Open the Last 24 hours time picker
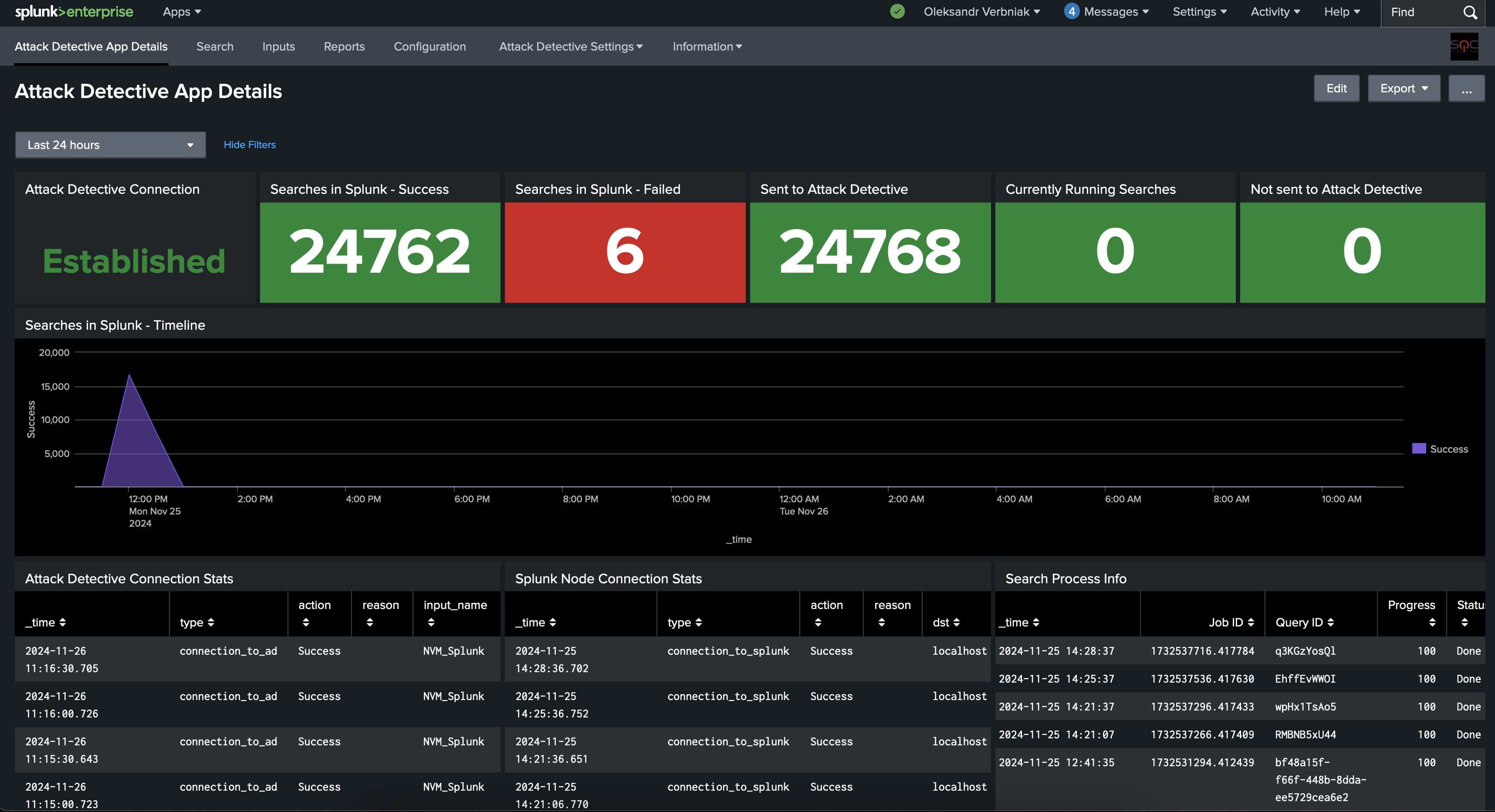The width and height of the screenshot is (1495, 812). (110, 145)
